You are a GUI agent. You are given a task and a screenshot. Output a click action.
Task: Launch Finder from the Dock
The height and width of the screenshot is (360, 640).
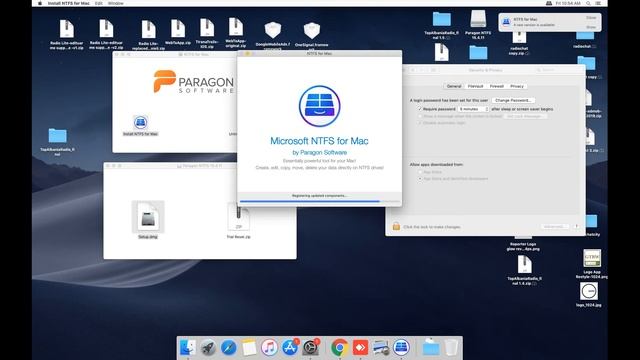pos(188,348)
